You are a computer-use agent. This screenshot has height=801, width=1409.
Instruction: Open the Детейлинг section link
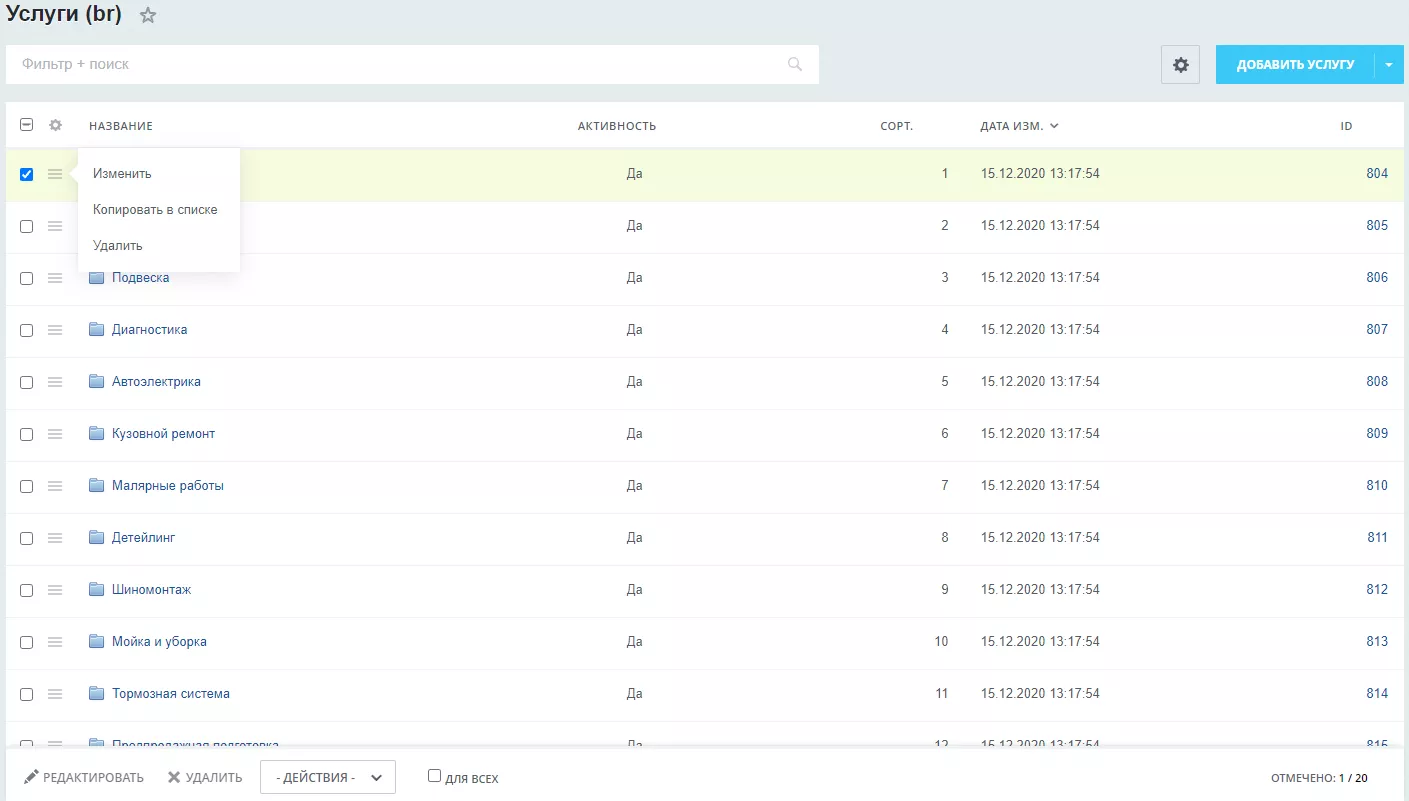(143, 538)
